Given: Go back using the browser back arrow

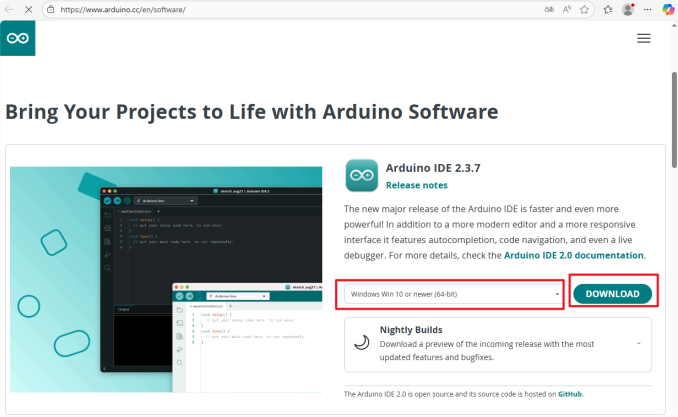Looking at the screenshot, I should tap(9, 9).
